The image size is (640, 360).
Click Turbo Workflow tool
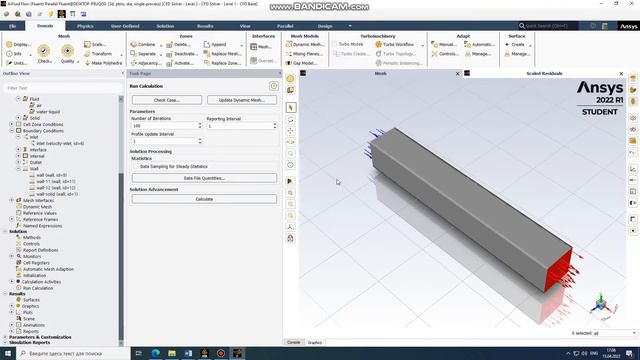[395, 44]
